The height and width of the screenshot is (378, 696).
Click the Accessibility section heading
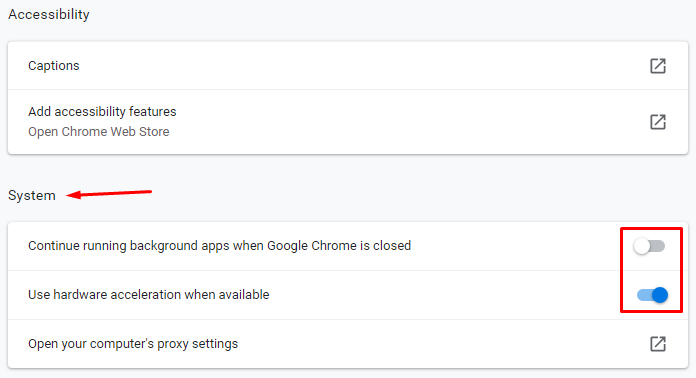click(49, 14)
